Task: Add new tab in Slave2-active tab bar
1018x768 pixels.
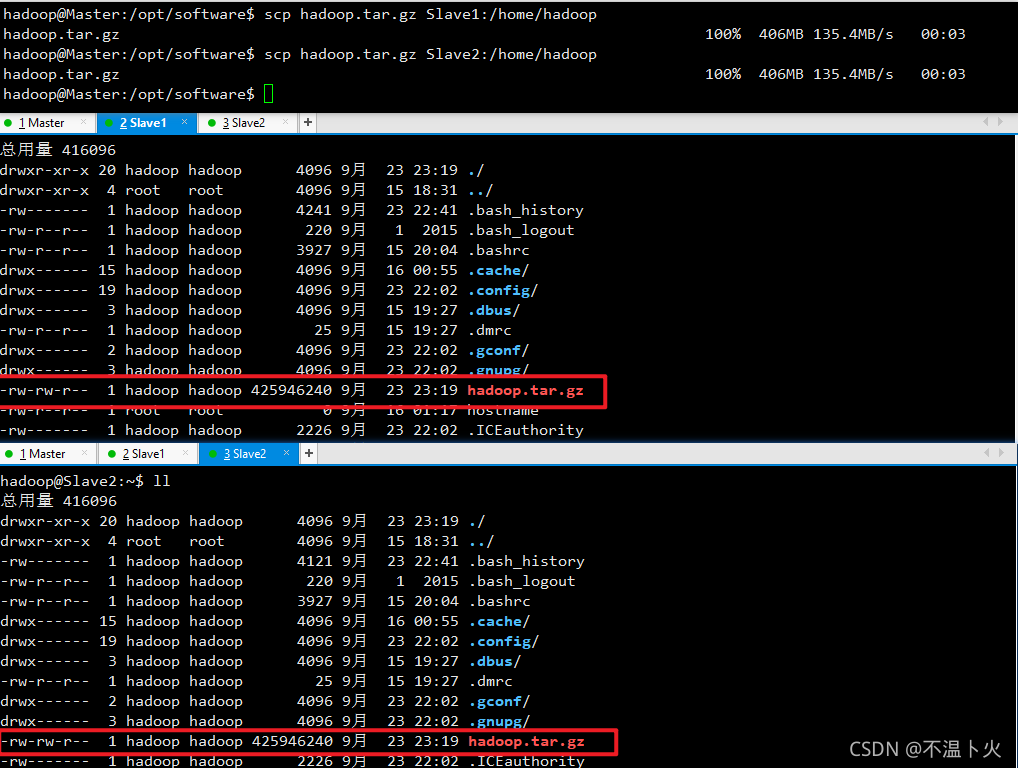Action: point(309,454)
